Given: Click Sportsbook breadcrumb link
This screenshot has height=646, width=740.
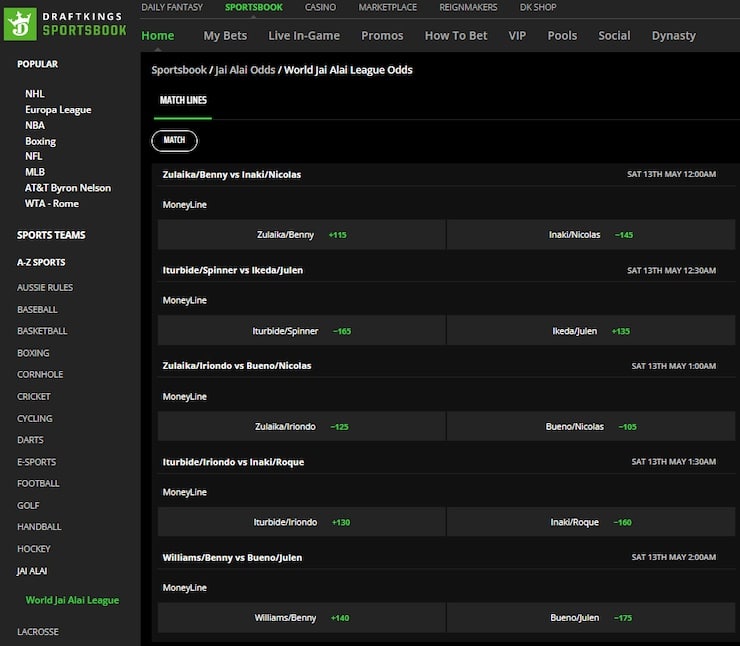Looking at the screenshot, I should [179, 70].
